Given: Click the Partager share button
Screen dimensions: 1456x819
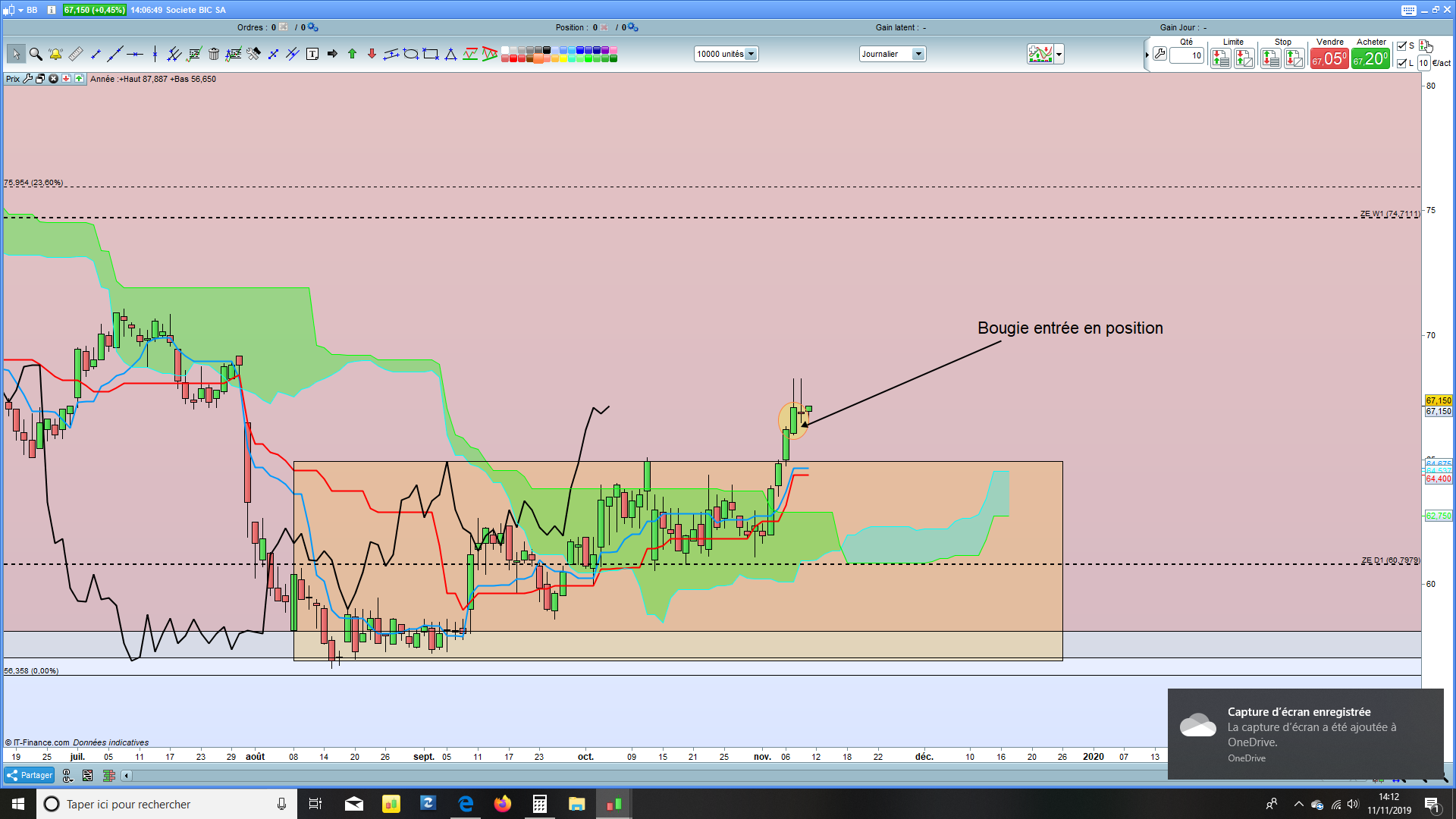Looking at the screenshot, I should click(x=30, y=775).
